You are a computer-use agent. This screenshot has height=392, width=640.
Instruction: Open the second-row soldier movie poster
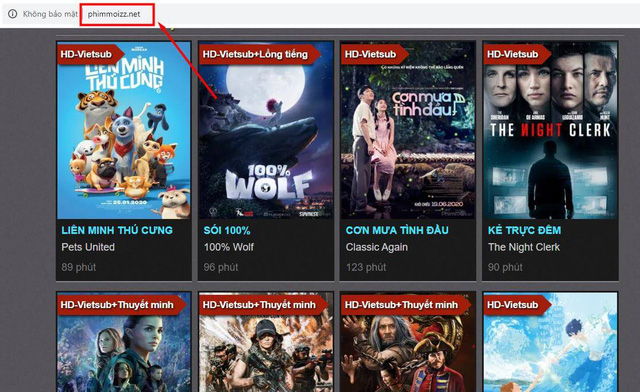(x=266, y=342)
